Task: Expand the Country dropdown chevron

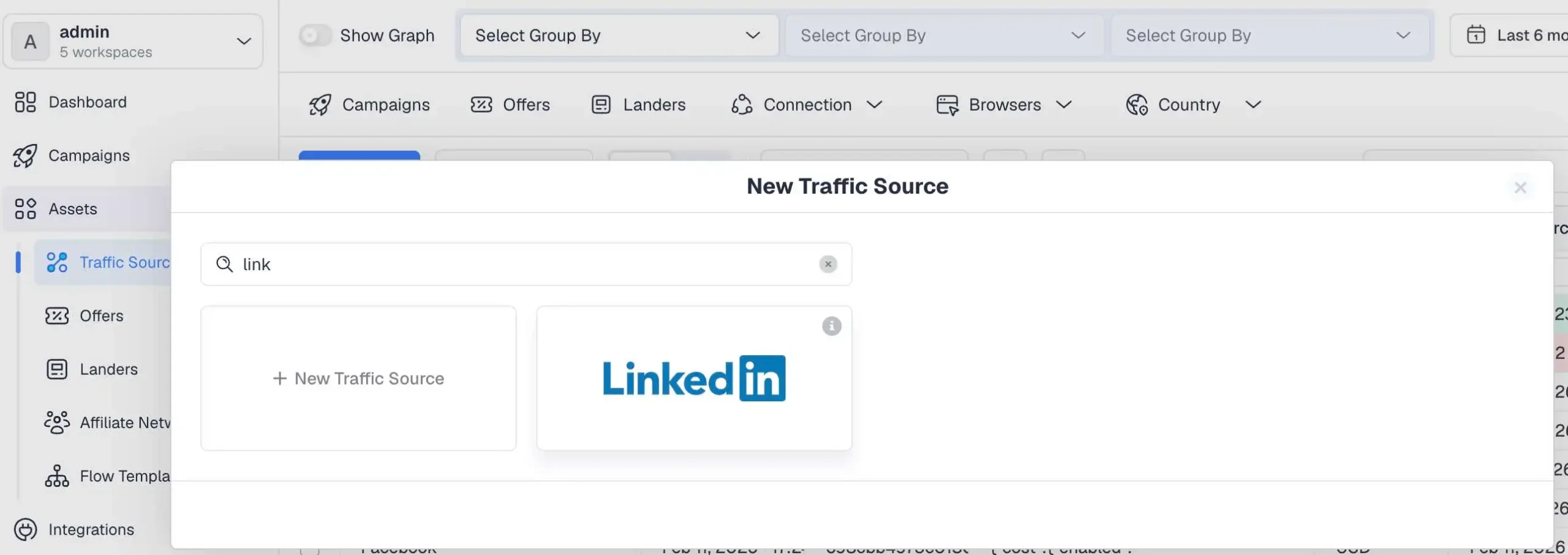Action: pos(1253,105)
